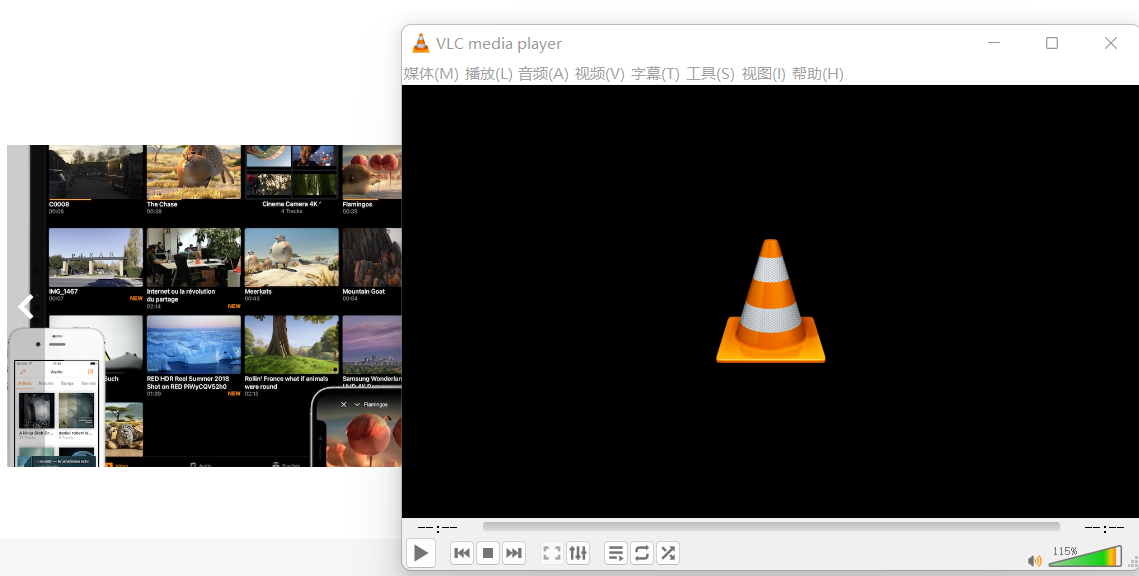Image resolution: width=1139 pixels, height=576 pixels.
Task: Open the 音频(A) menu
Action: click(x=543, y=73)
